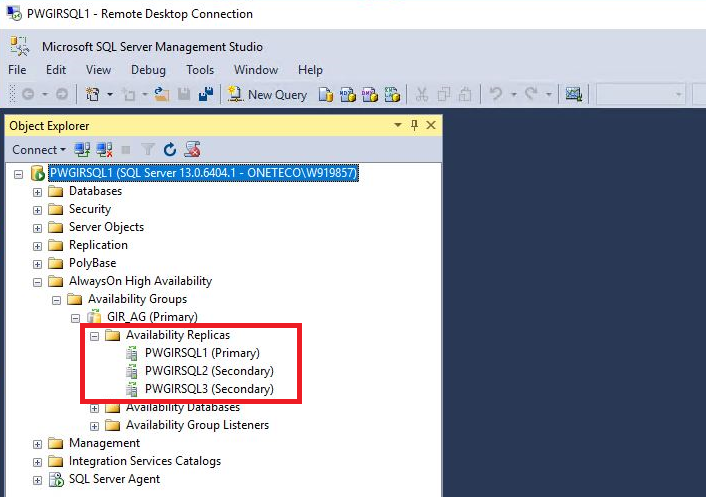Select the PWGIRSQL2 (Secondary) replica
Screen dimensions: 706x497
[209, 371]
